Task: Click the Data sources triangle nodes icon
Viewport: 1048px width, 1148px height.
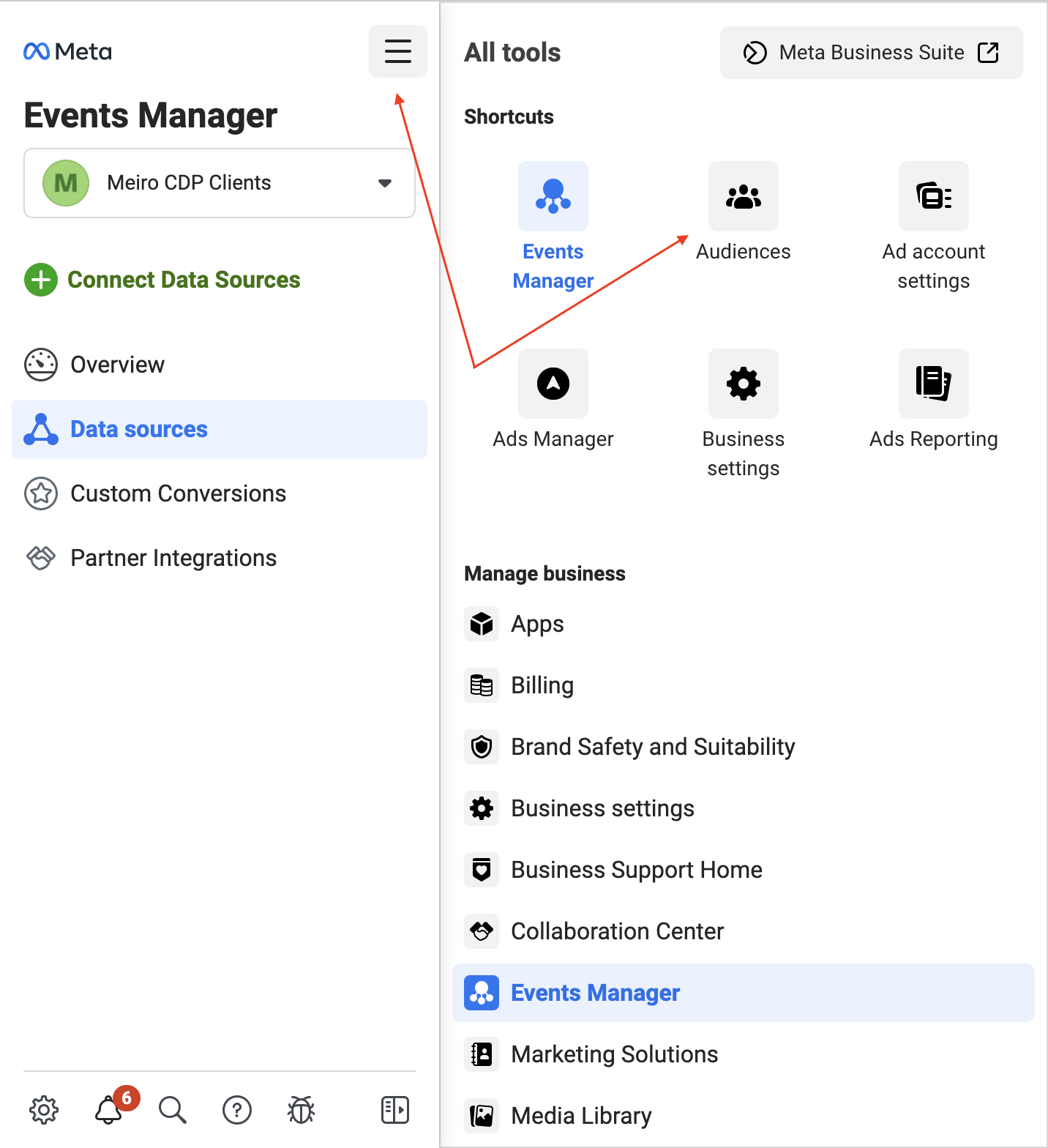Action: (x=41, y=429)
